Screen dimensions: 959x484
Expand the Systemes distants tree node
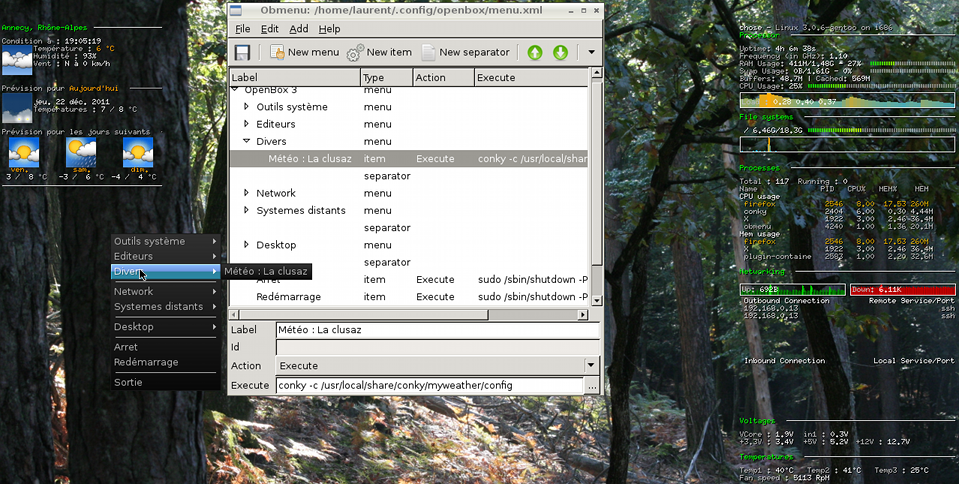pos(247,210)
